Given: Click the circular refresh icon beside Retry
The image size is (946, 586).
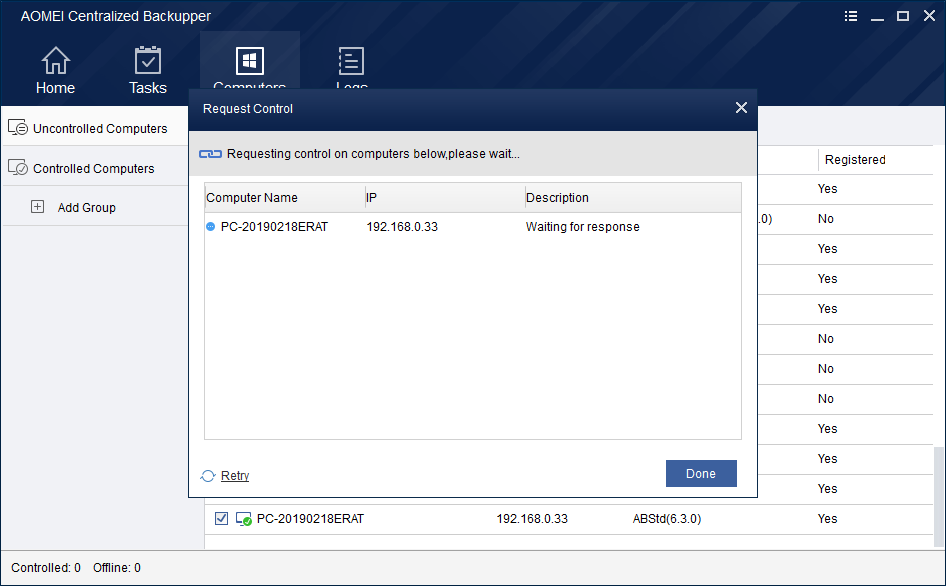Looking at the screenshot, I should (208, 476).
